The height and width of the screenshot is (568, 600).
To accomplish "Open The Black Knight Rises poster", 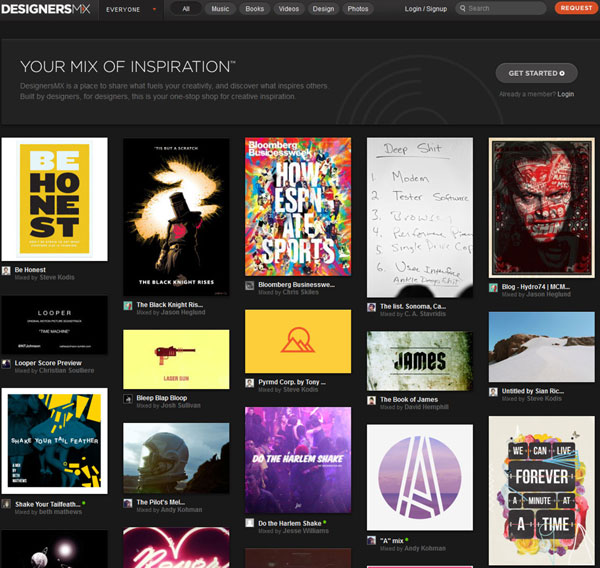I will coord(176,217).
